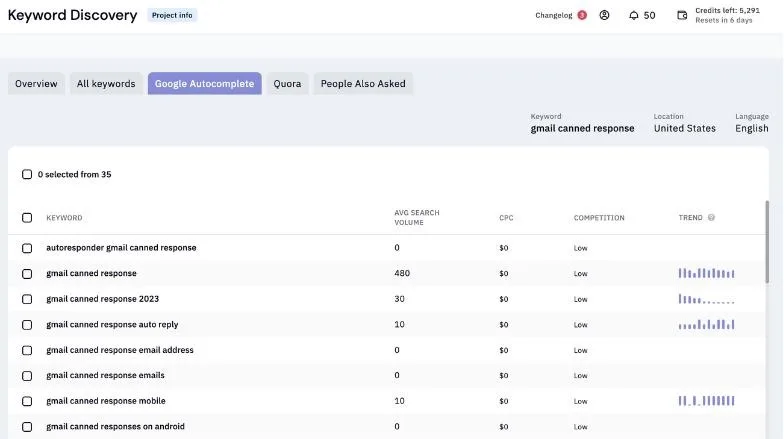The height and width of the screenshot is (439, 784).
Task: View trend chart for gmail canned response 2023
Action: 706,299
